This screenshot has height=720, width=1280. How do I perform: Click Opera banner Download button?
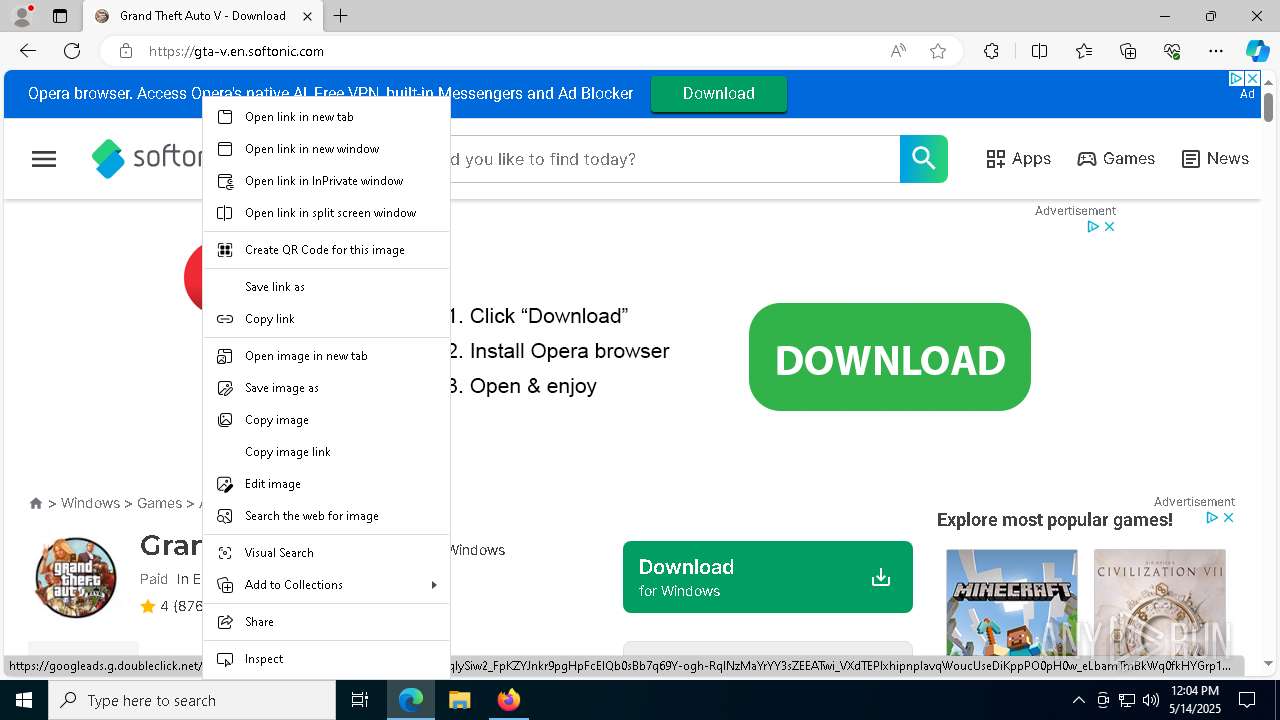[x=719, y=93]
